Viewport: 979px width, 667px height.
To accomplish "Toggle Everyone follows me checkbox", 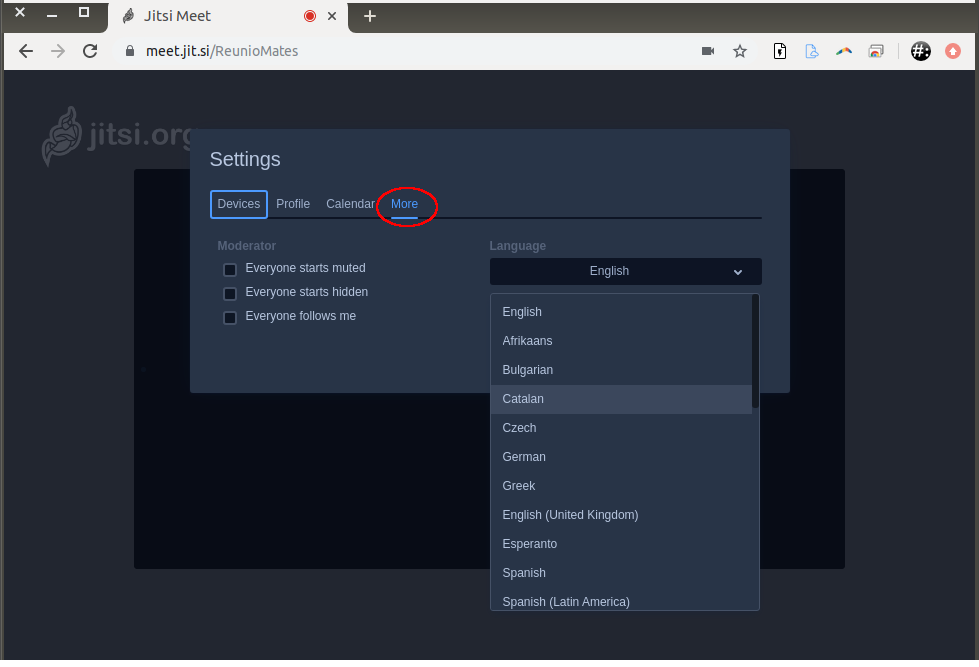I will [230, 317].
